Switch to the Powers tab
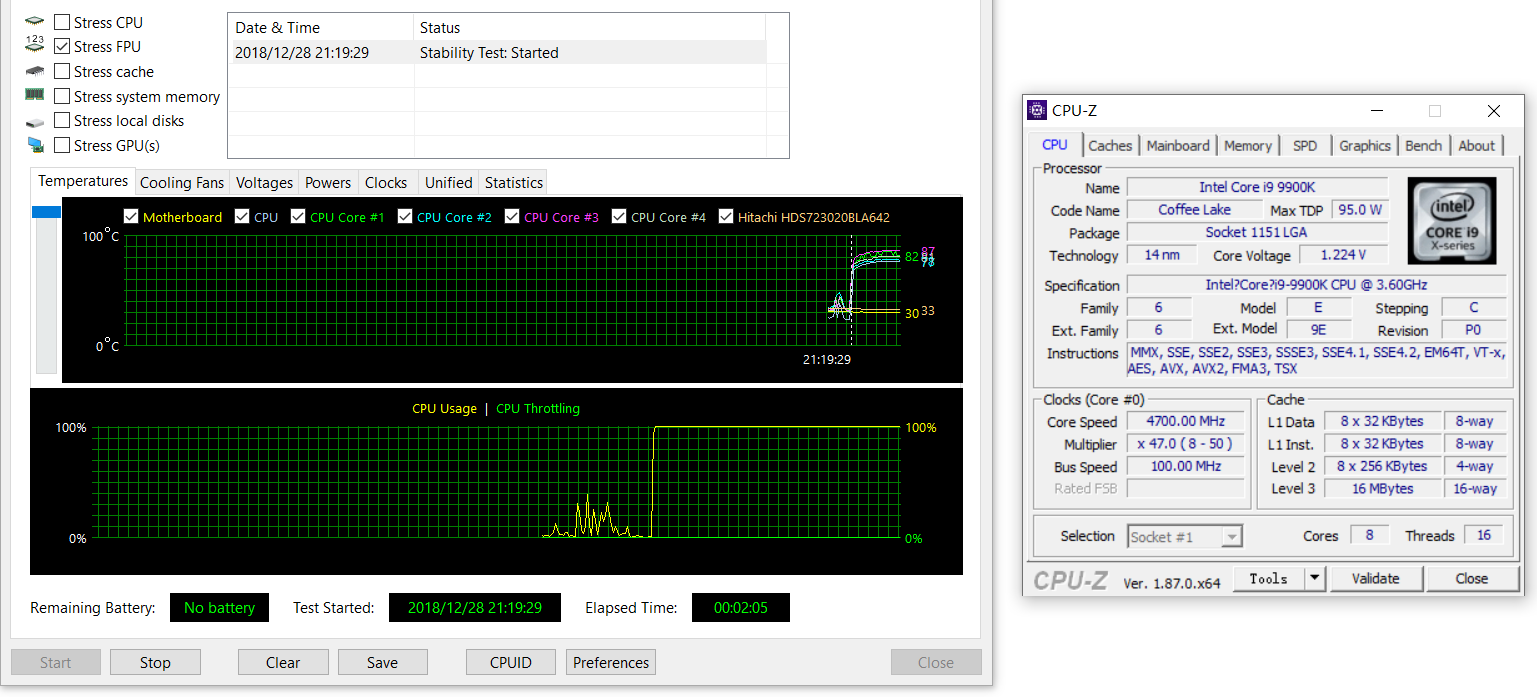The height and width of the screenshot is (697, 1537). [x=328, y=183]
